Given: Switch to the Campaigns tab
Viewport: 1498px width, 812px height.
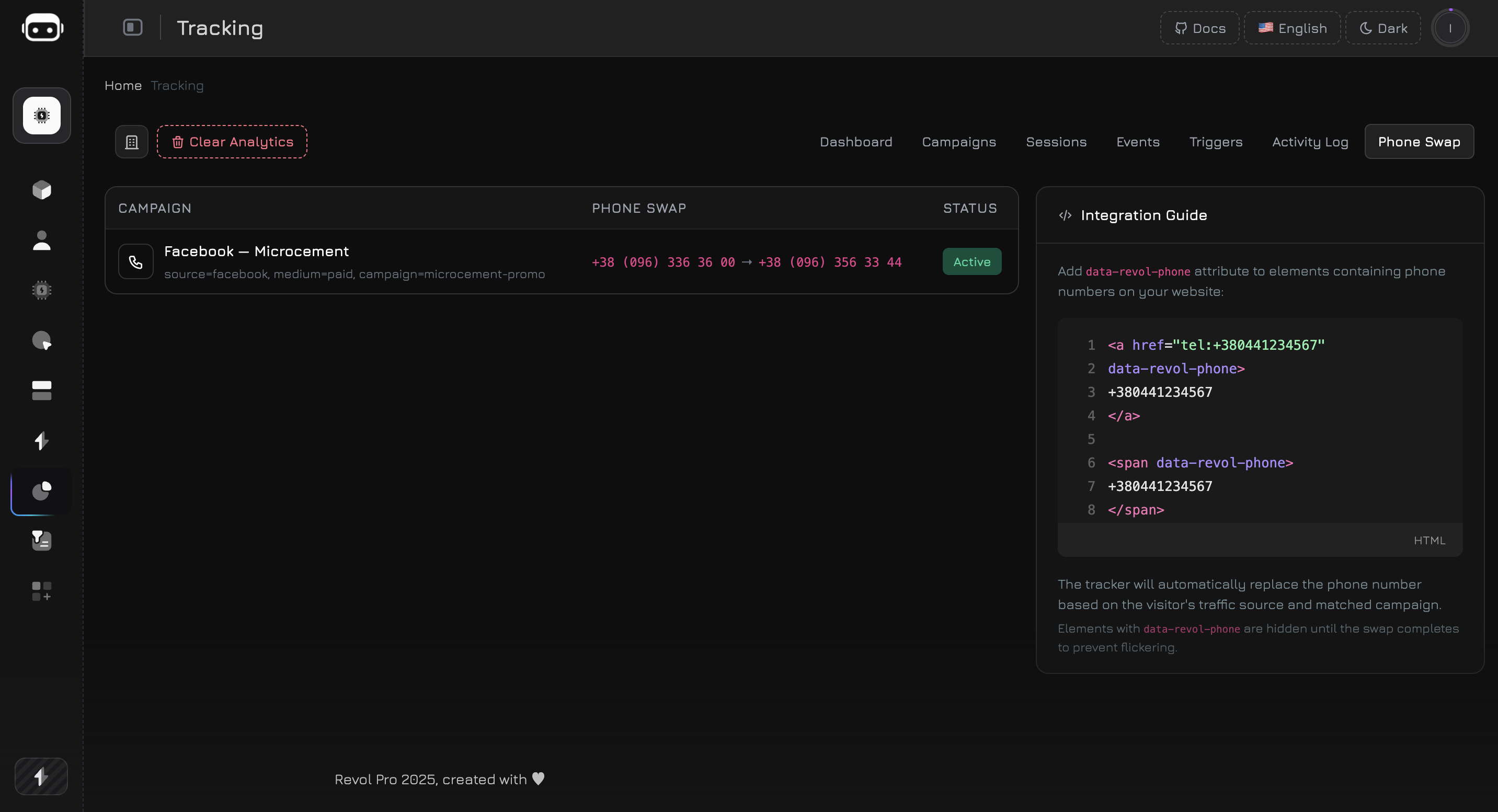Looking at the screenshot, I should pyautogui.click(x=958, y=142).
